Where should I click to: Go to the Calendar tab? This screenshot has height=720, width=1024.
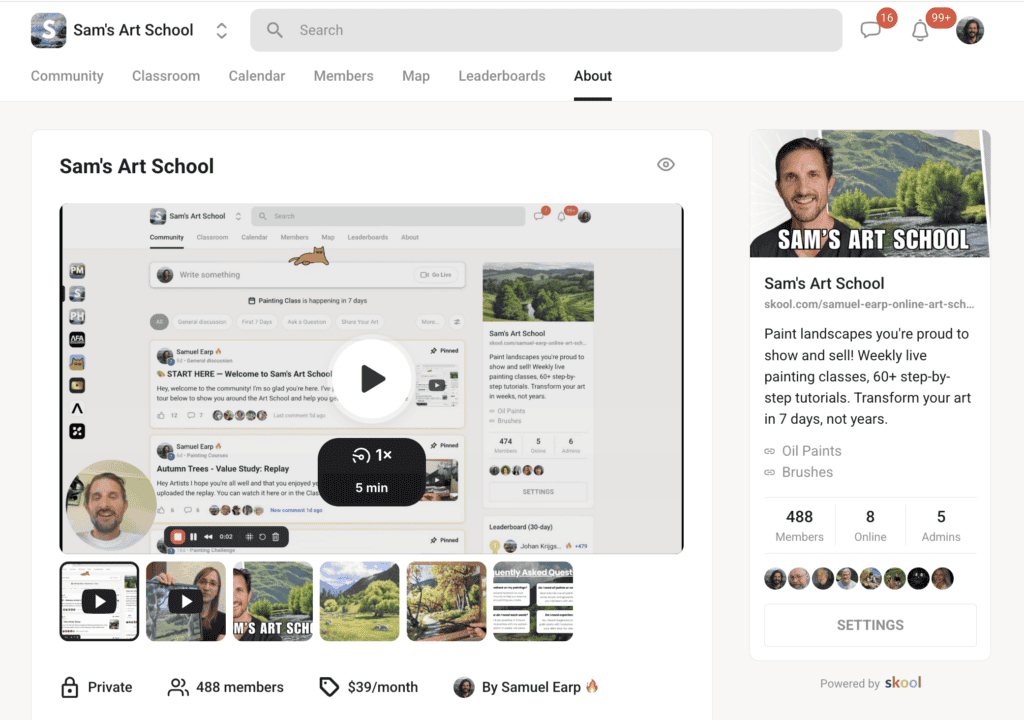(257, 76)
